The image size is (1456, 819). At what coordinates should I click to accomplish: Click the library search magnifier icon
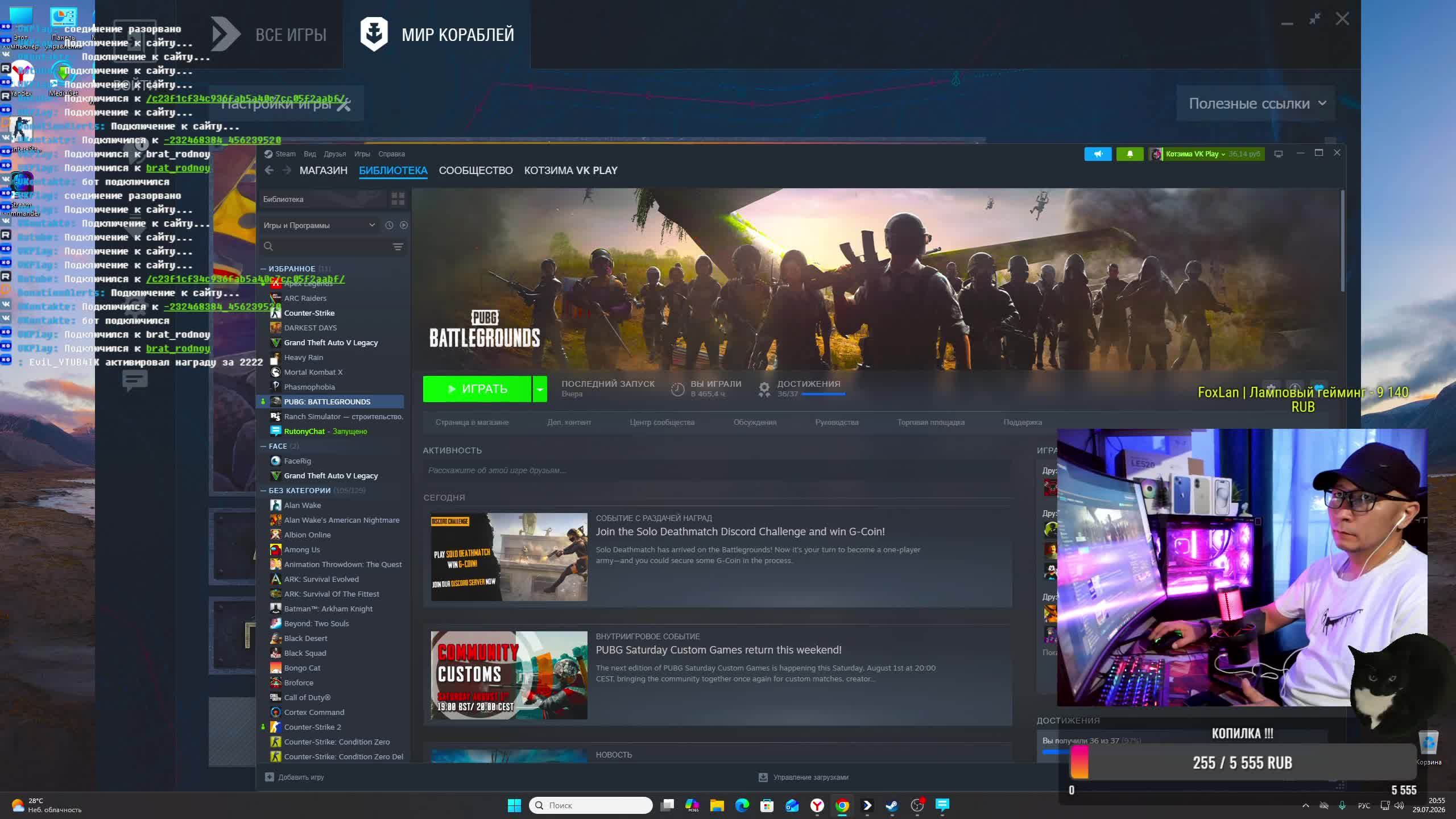[268, 246]
